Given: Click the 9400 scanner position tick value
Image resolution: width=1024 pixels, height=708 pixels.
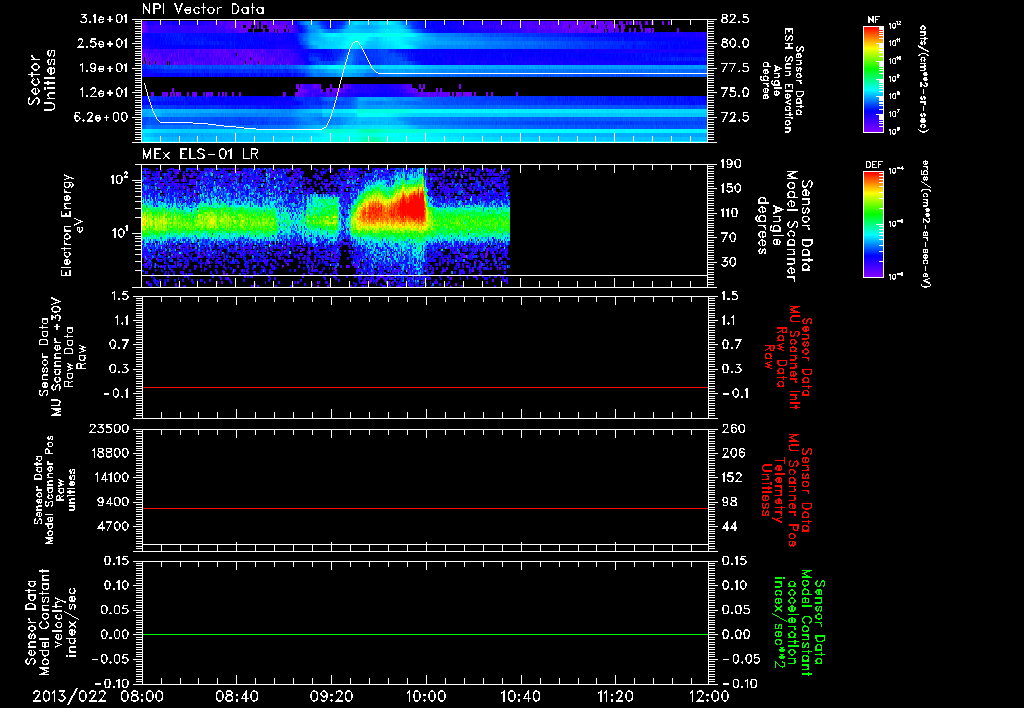Looking at the screenshot, I should click(x=112, y=502).
